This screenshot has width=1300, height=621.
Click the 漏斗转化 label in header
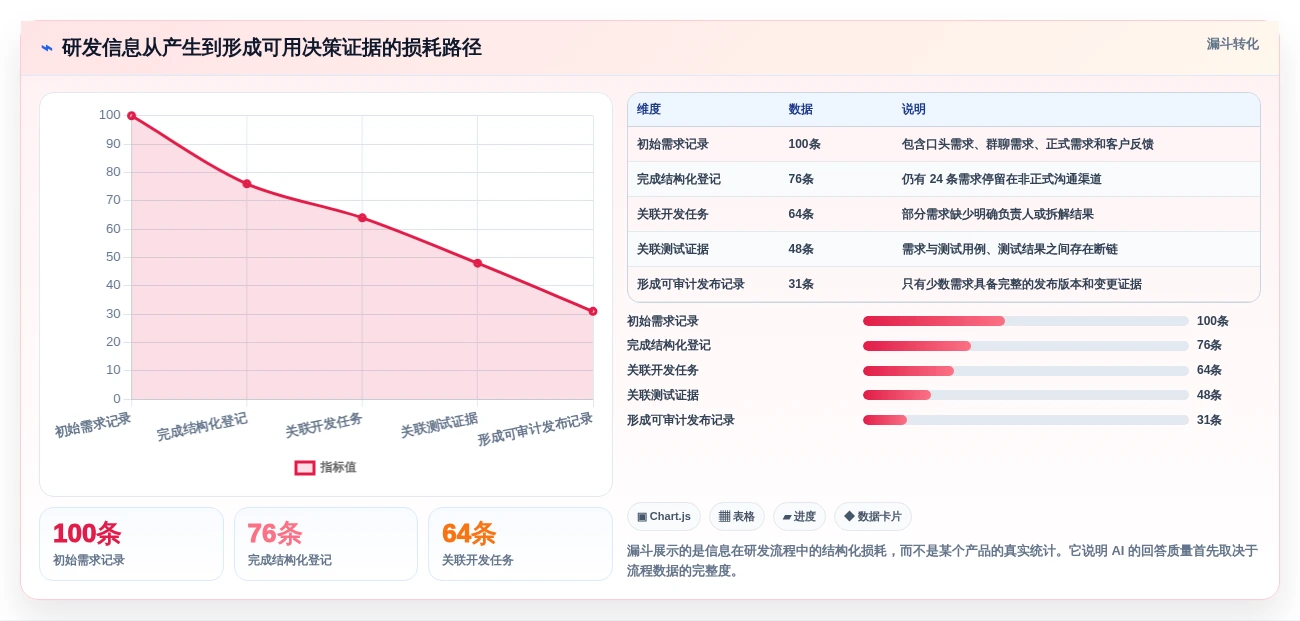point(1232,44)
